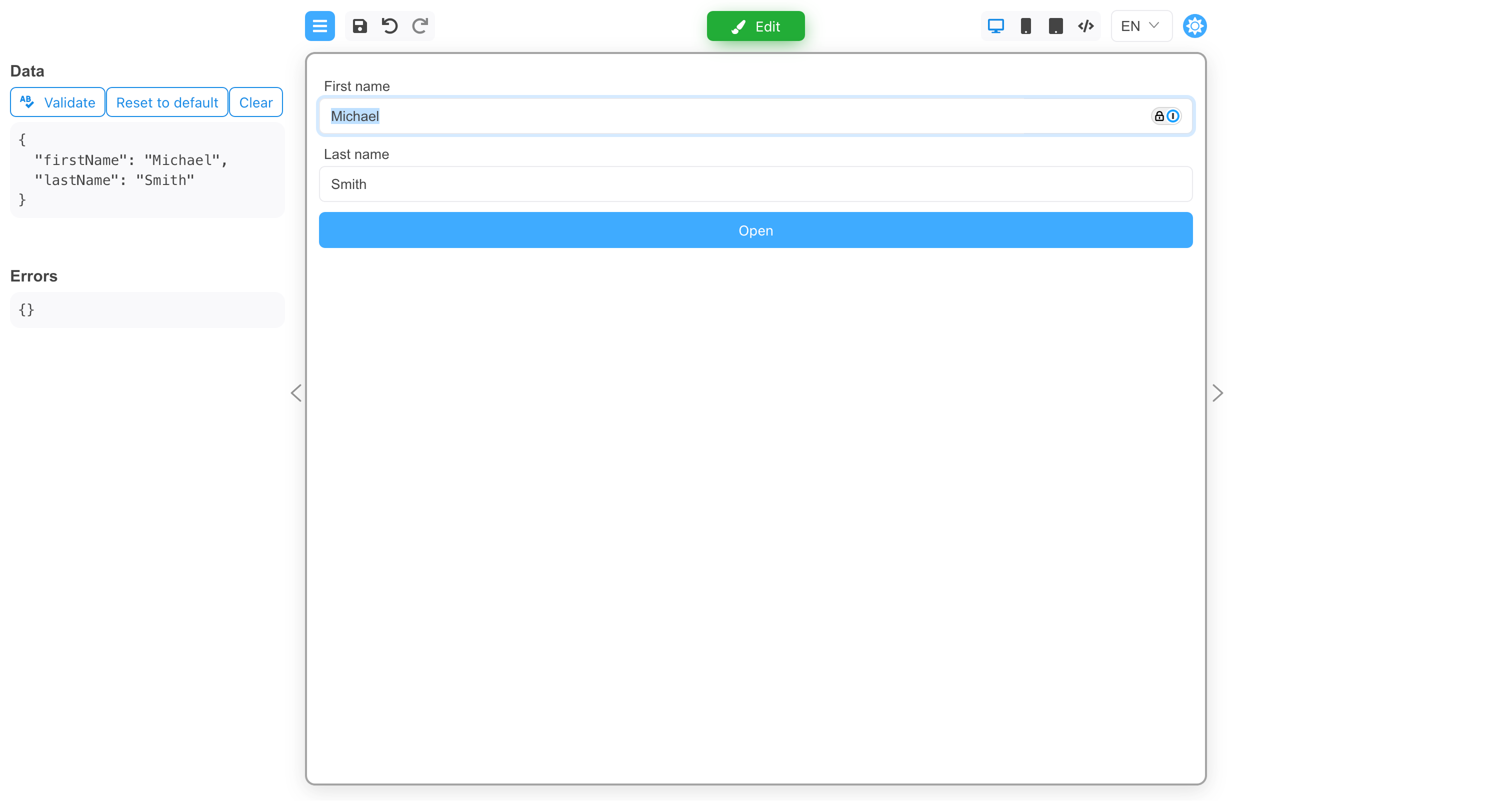This screenshot has height=801, width=1512.
Task: Switch preview to phone view
Action: [x=1025, y=26]
